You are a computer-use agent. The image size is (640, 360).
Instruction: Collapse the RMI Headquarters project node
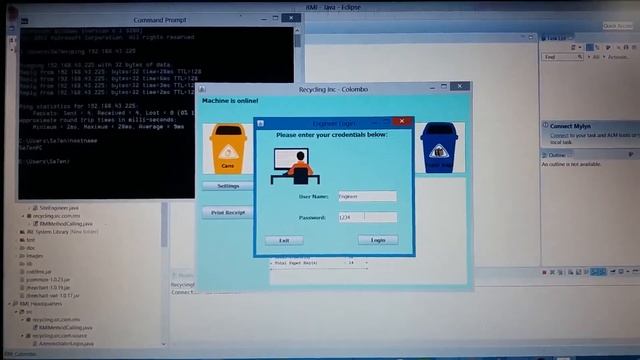[x=10, y=304]
